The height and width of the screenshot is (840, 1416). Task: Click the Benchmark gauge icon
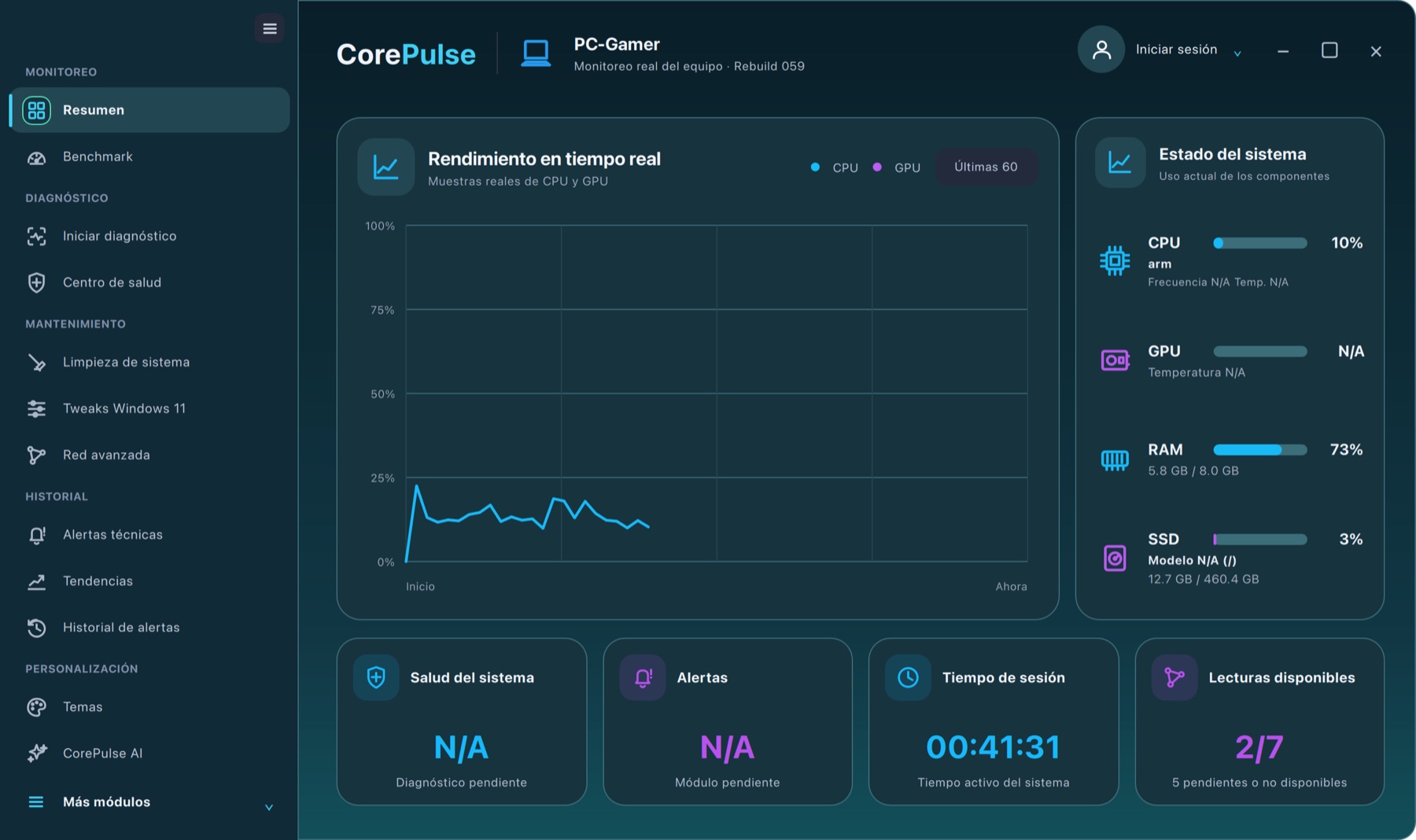[x=37, y=157]
